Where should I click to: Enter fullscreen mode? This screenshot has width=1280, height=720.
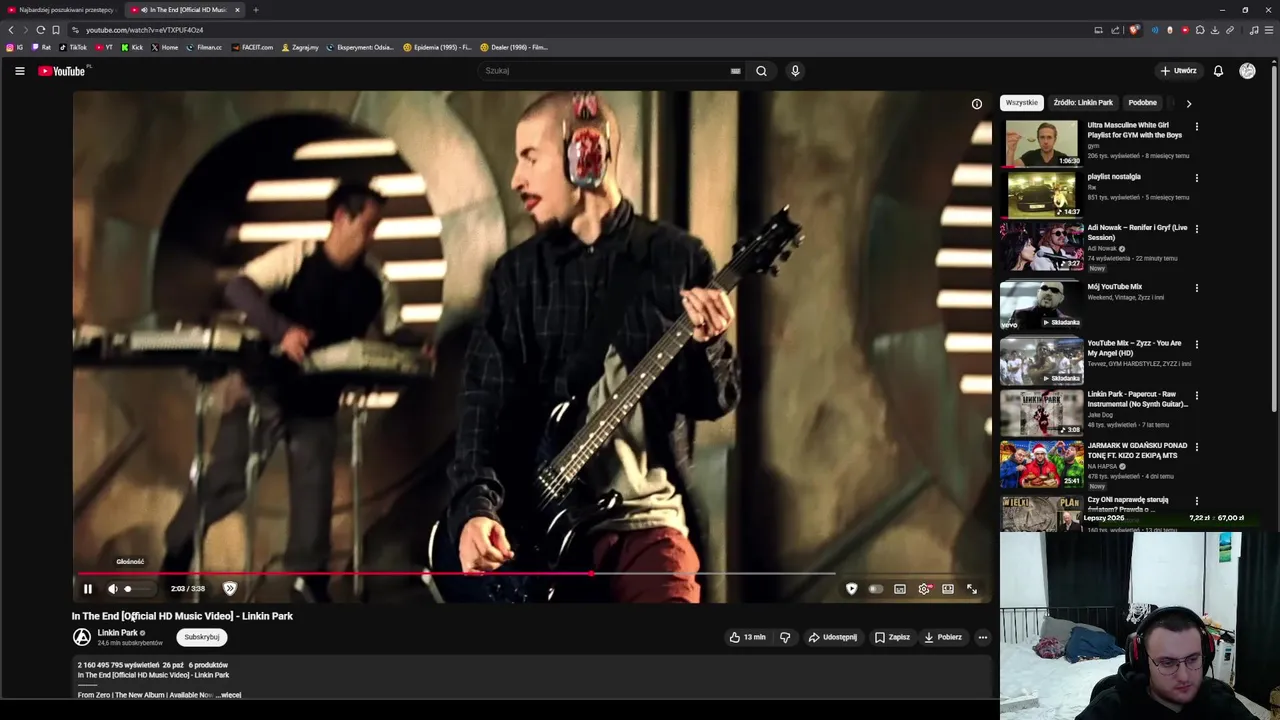coord(972,589)
